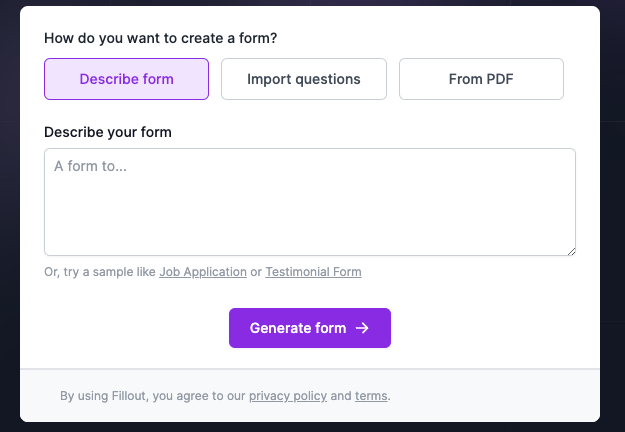Click the 'Or, try a sample like' text
This screenshot has height=432, width=625.
click(100, 272)
